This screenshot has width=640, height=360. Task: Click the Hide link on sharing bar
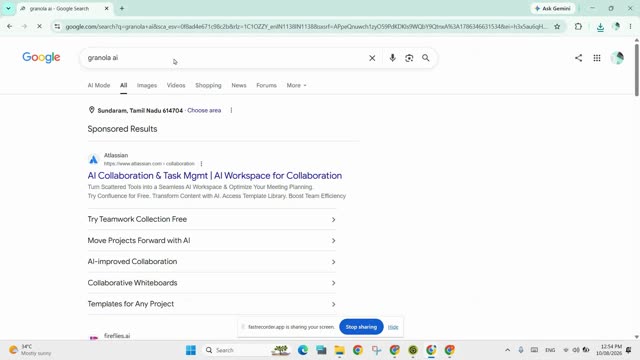[x=393, y=327]
